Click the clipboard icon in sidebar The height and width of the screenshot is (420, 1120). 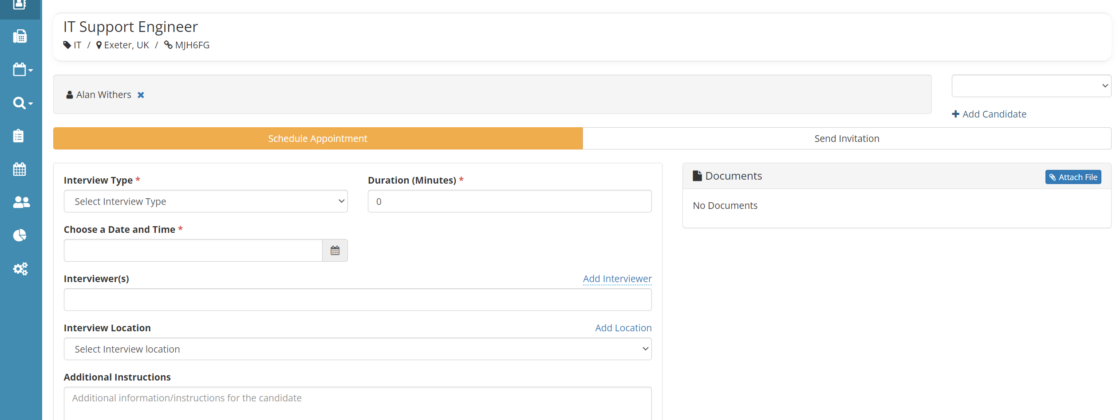tap(20, 136)
